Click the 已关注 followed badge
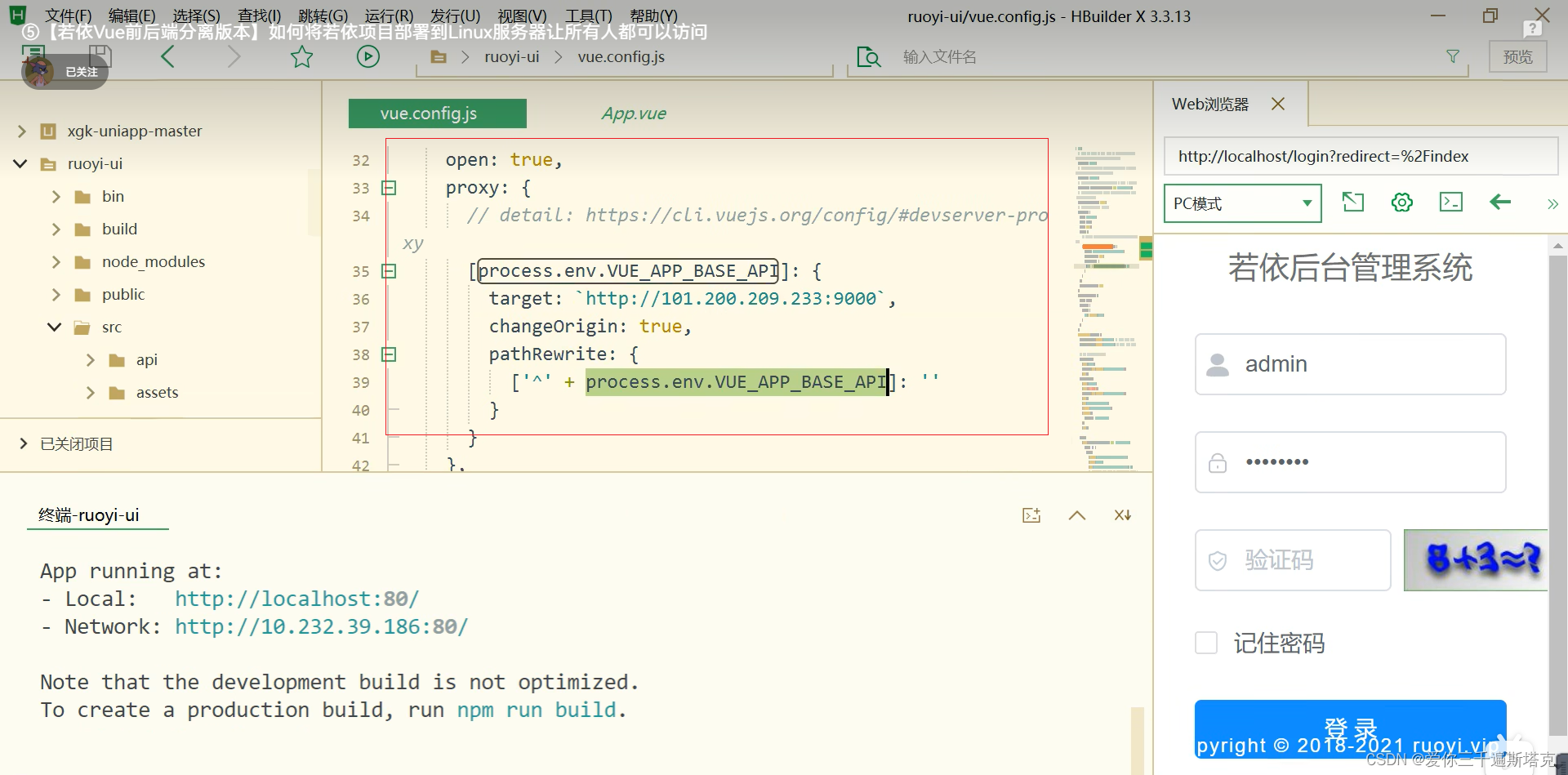 (65, 72)
